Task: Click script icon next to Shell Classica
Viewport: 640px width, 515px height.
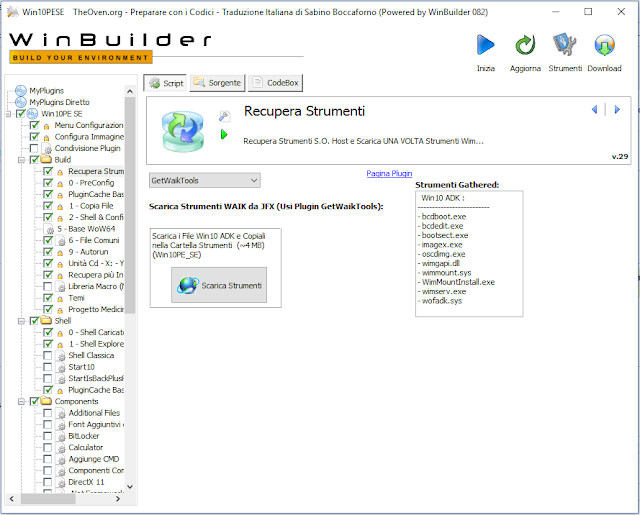Action: [x=60, y=355]
